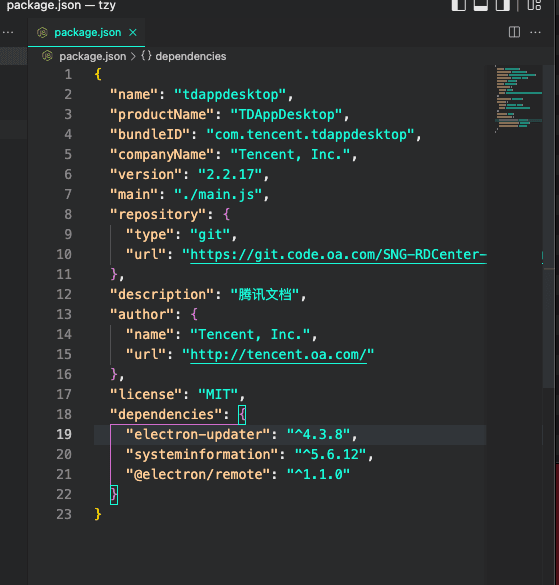Click the "2.2.17" version value
This screenshot has height=585, width=559.
point(230,175)
